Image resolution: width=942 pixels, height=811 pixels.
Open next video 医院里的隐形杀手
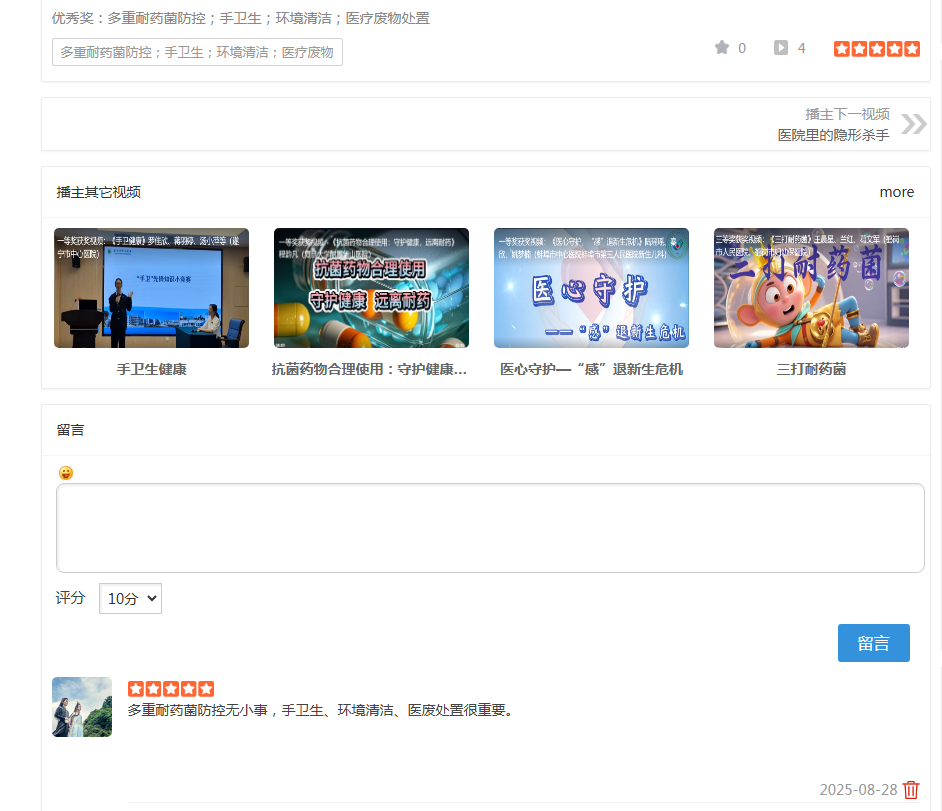coord(833,133)
